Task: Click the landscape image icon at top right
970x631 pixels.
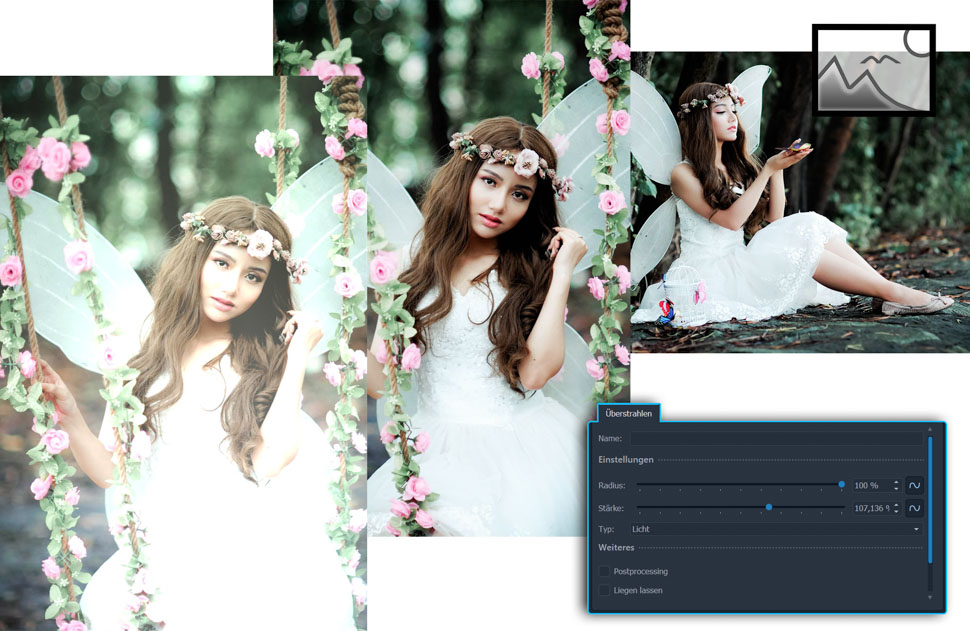Action: click(x=873, y=70)
